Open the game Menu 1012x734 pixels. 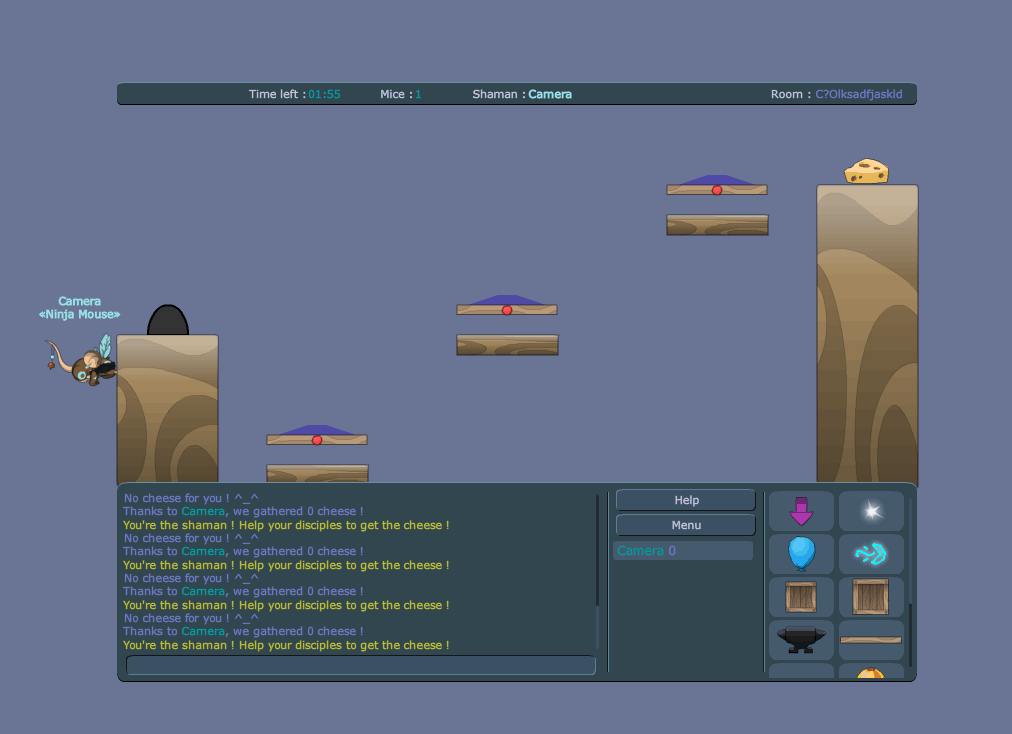(x=686, y=525)
